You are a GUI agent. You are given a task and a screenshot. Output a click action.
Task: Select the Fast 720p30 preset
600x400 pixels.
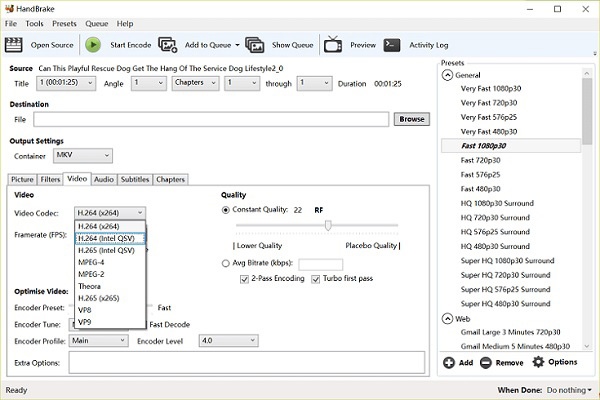pos(480,160)
